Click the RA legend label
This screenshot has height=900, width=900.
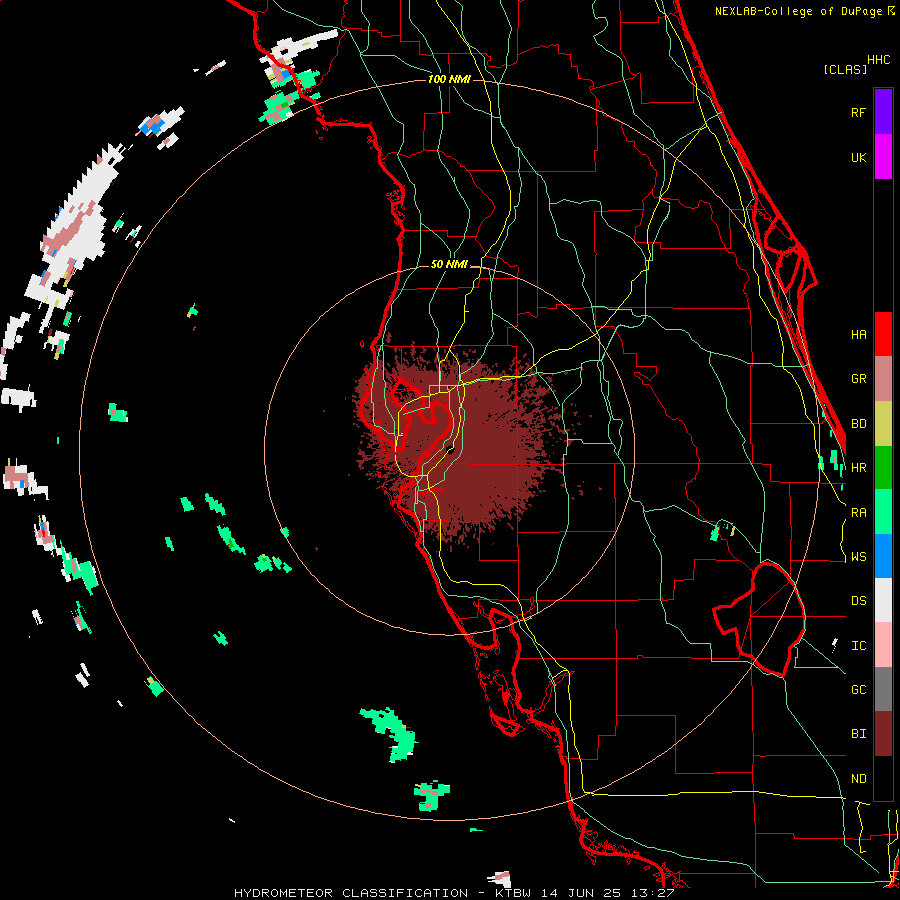pyautogui.click(x=858, y=513)
